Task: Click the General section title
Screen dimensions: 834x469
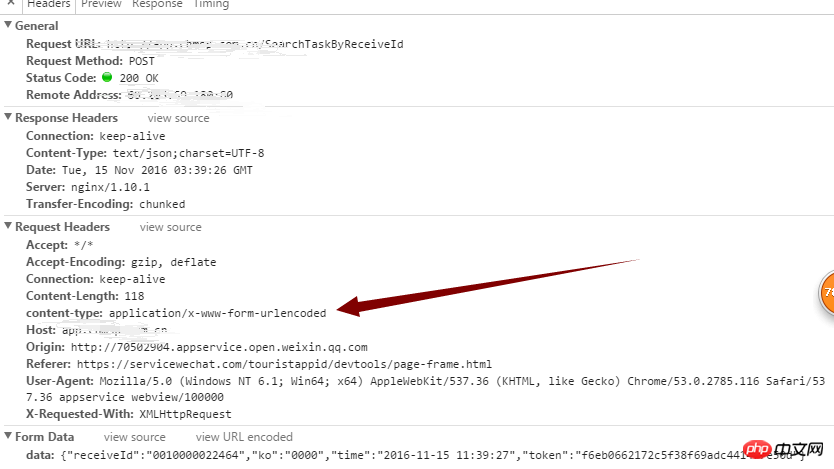Action: (x=36, y=26)
